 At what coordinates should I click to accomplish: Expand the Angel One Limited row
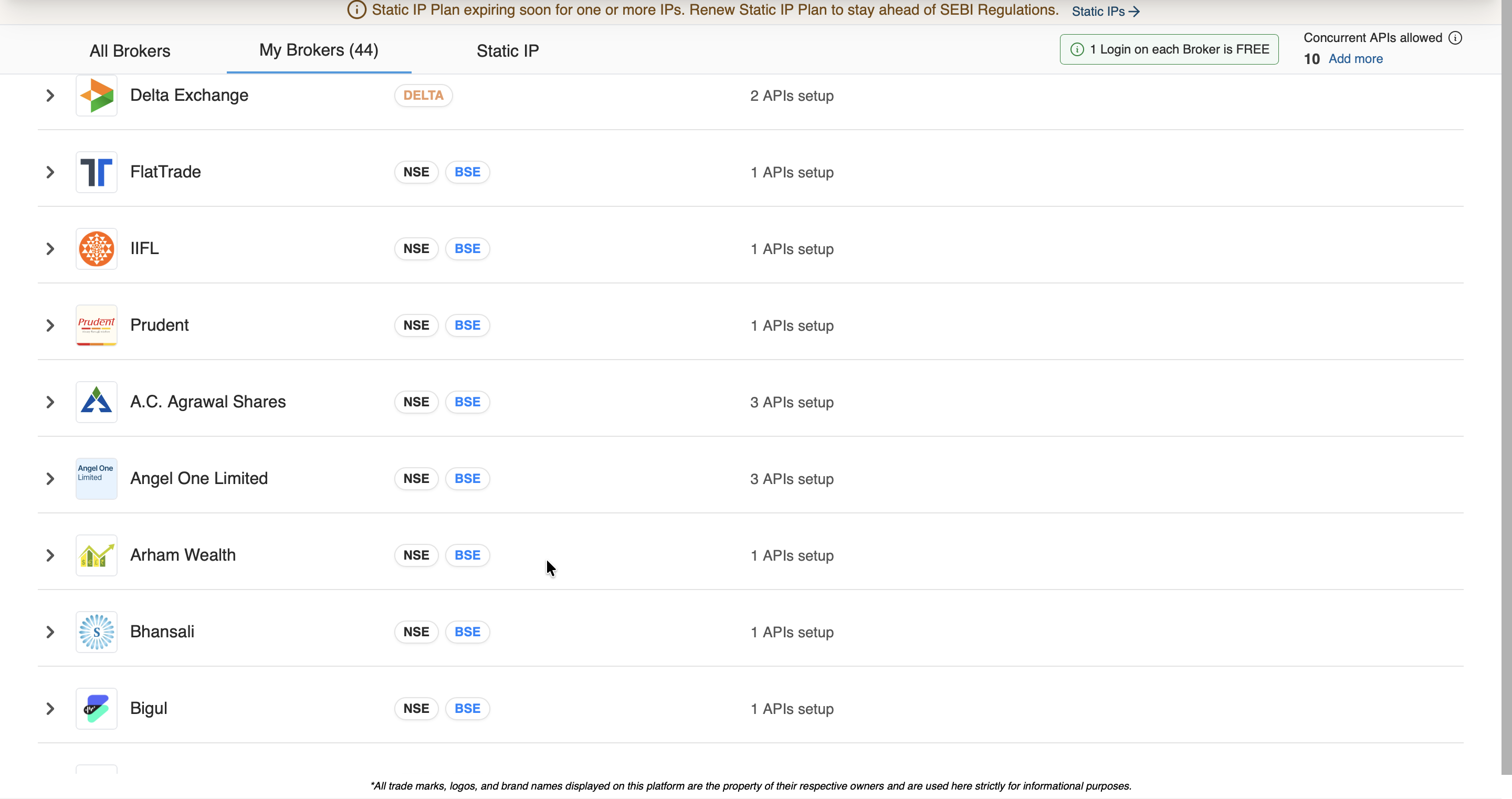(50, 479)
